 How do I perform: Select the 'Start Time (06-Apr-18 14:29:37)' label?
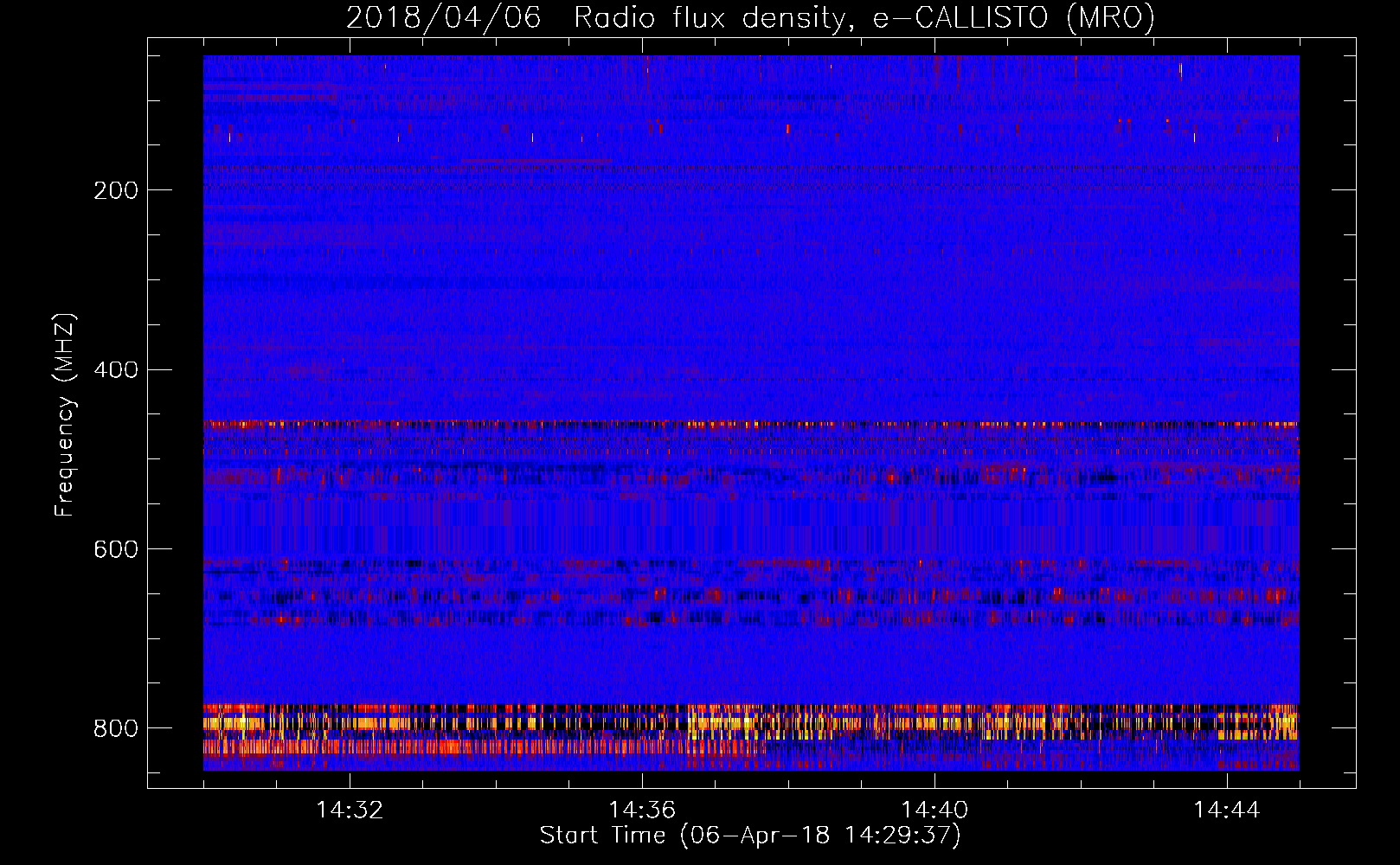(x=750, y=836)
